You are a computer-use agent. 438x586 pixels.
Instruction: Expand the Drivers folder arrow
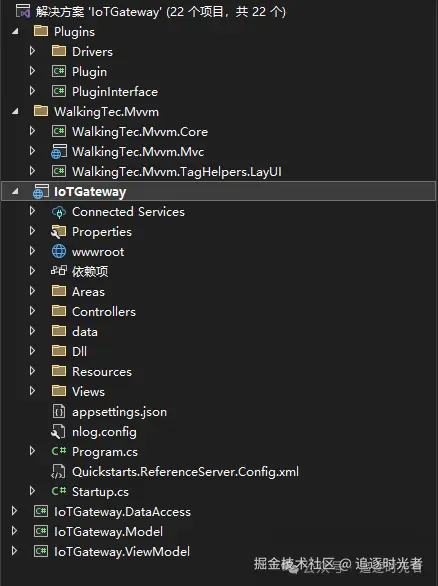33,51
